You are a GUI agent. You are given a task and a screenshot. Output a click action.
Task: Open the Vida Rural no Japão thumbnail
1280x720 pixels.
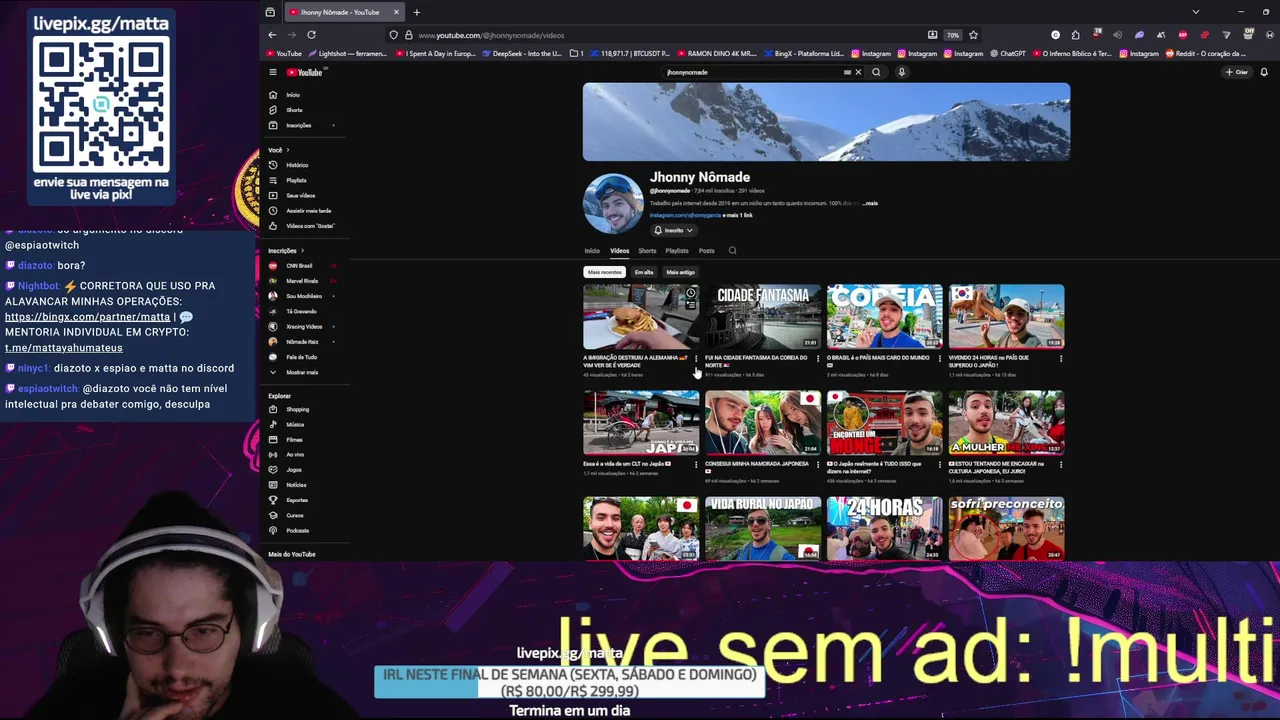click(x=763, y=528)
